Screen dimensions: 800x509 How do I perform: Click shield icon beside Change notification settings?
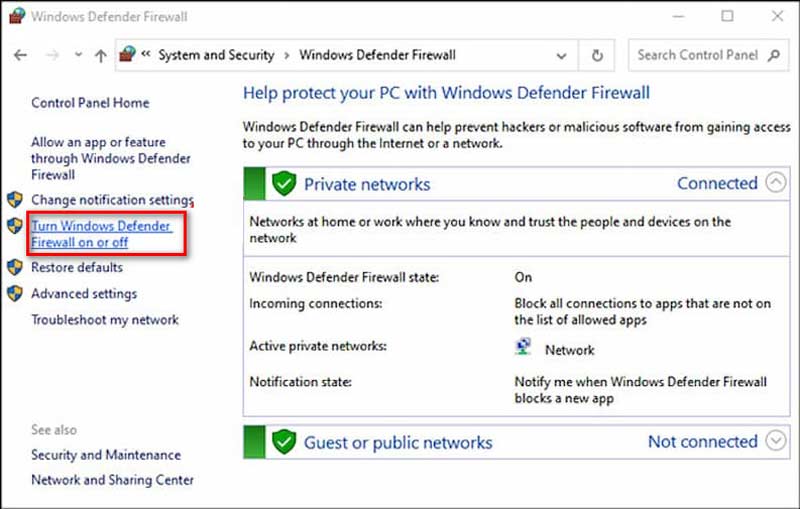click(15, 199)
